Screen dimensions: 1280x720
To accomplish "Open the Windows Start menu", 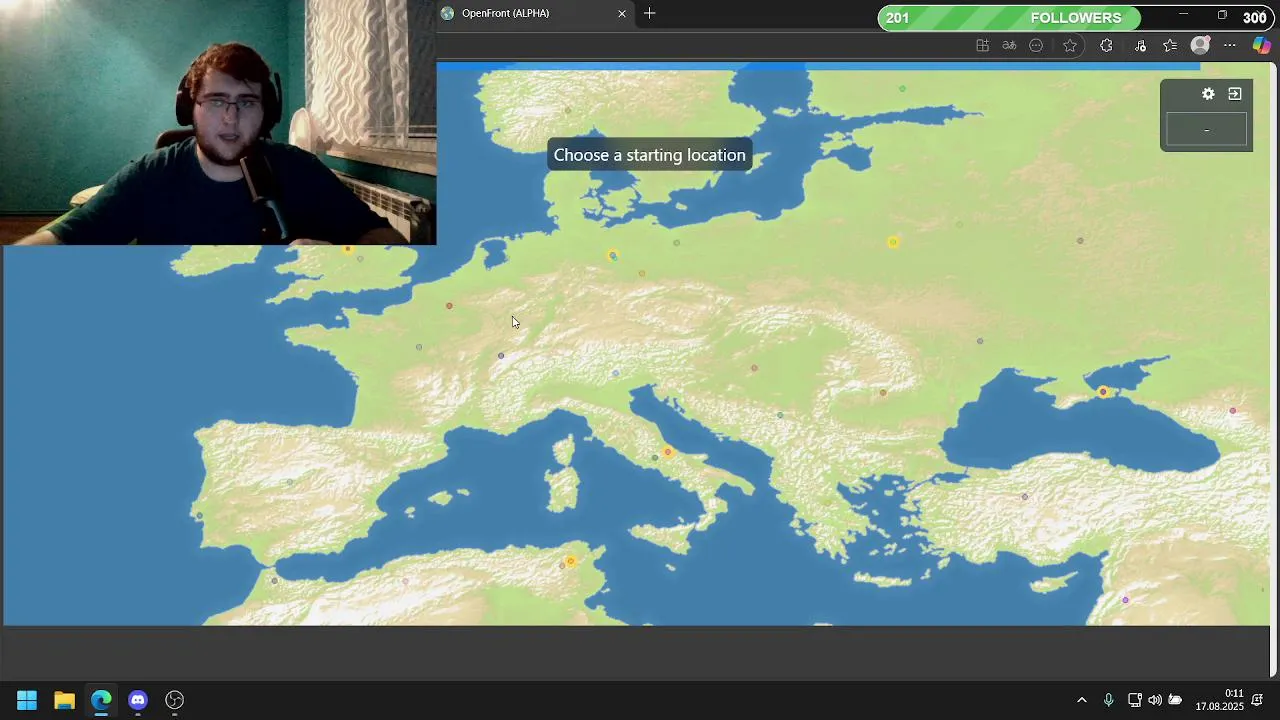I will tap(27, 700).
